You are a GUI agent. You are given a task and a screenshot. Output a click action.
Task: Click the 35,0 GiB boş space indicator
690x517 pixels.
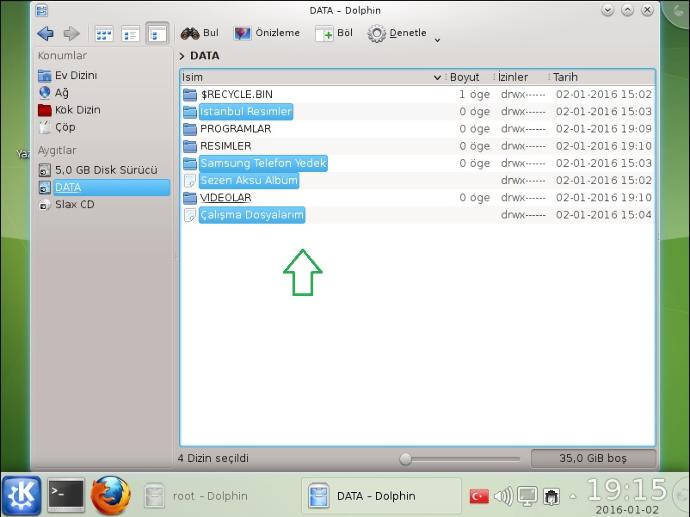[x=593, y=458]
